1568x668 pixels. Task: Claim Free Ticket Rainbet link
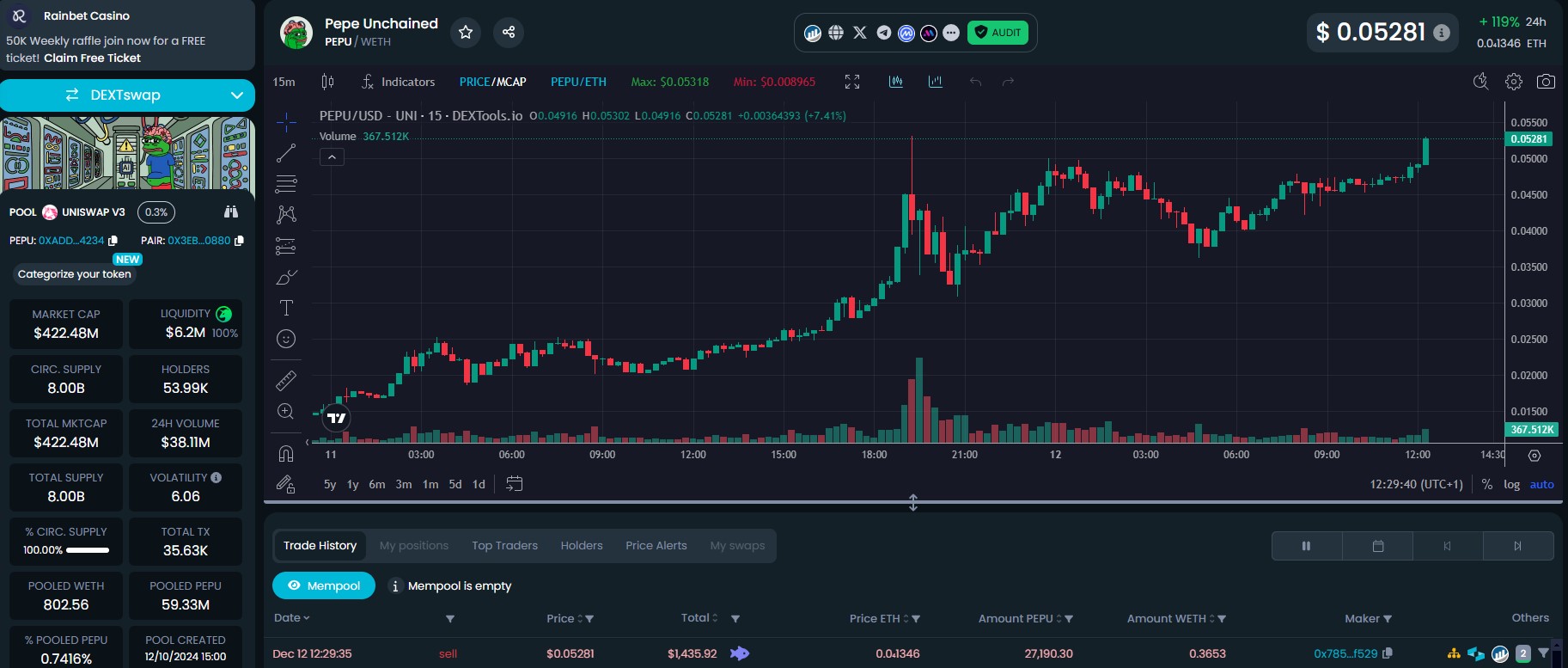click(92, 58)
